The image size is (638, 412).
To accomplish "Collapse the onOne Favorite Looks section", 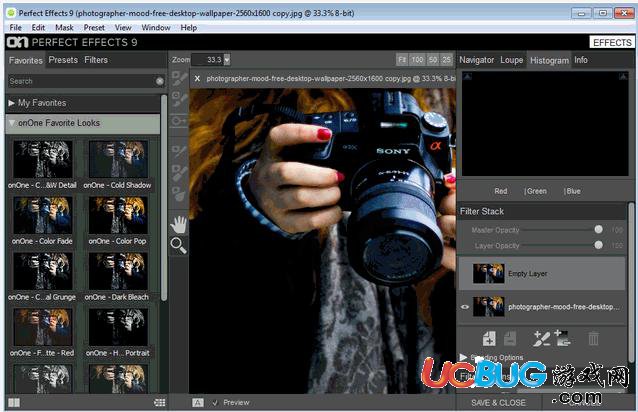I will click(12, 123).
